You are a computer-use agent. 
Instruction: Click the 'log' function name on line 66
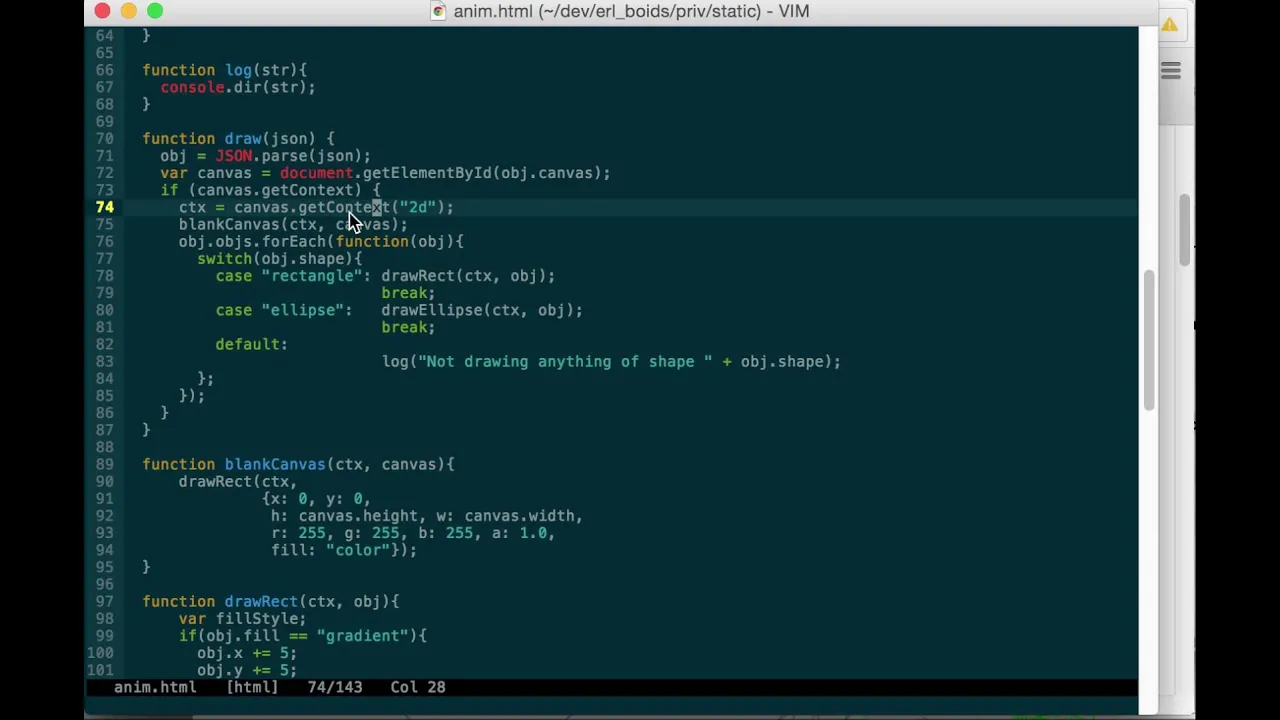coord(238,70)
